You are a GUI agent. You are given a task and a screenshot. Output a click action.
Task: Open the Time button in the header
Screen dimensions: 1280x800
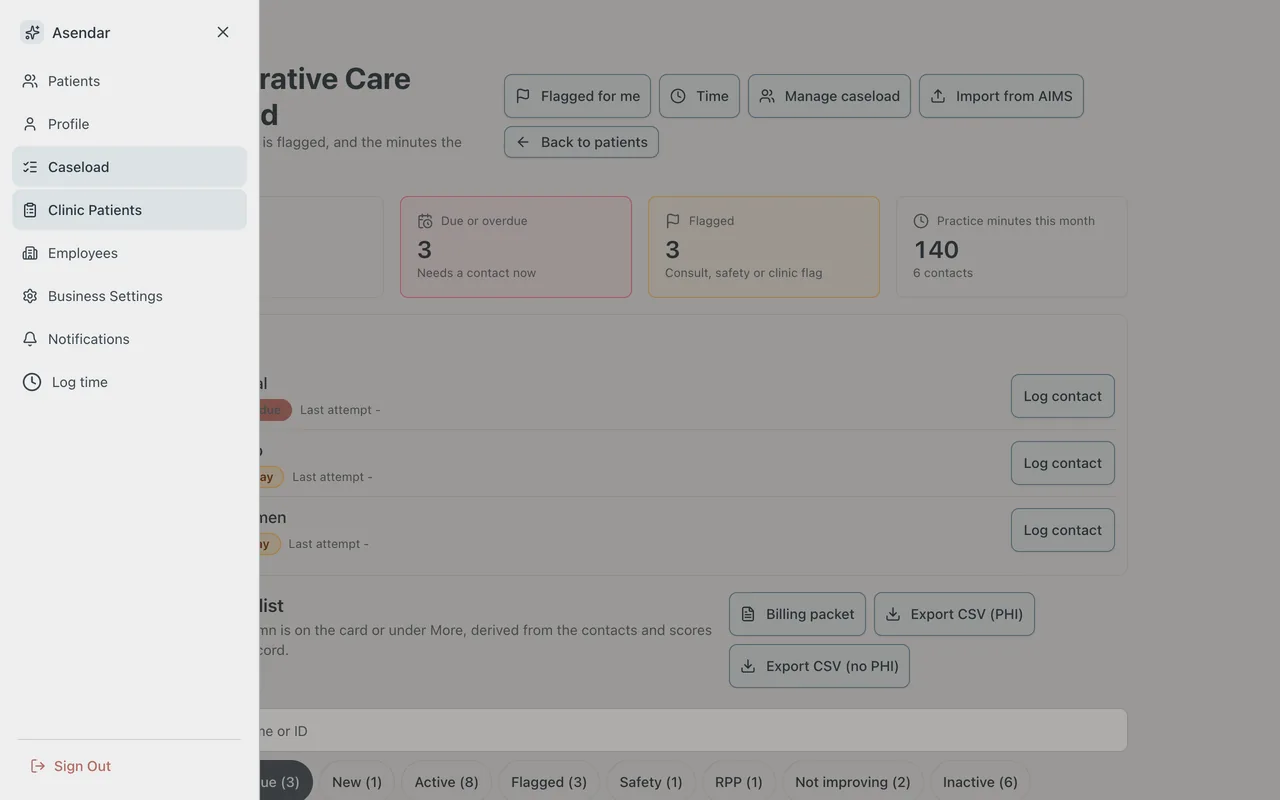(699, 96)
